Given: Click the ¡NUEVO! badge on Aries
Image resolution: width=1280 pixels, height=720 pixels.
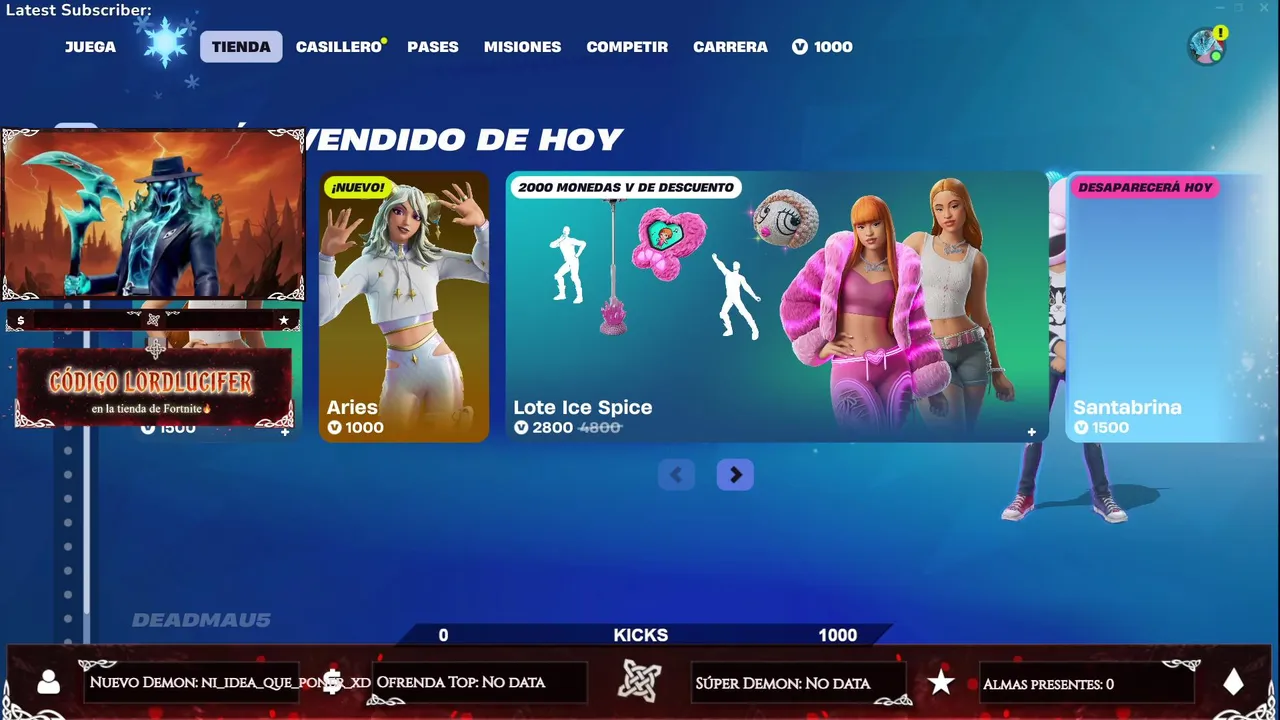Looking at the screenshot, I should (359, 188).
